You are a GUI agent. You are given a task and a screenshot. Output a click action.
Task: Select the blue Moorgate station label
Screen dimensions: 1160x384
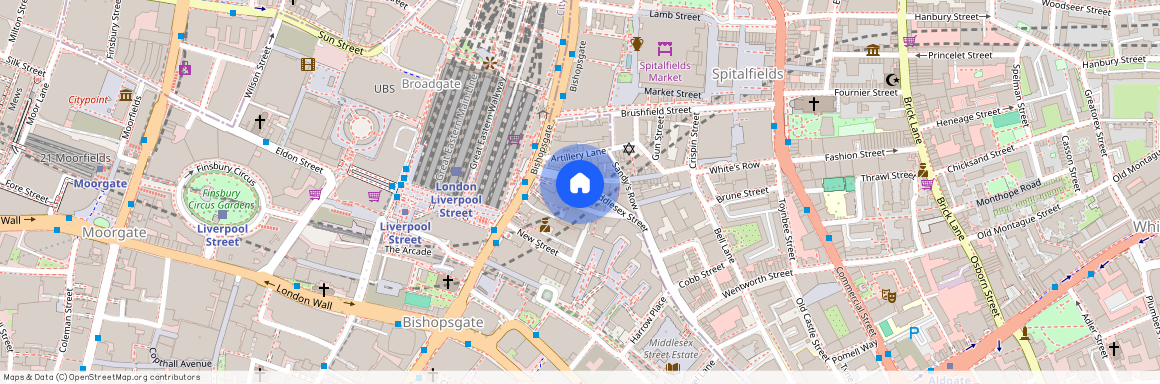pyautogui.click(x=101, y=183)
